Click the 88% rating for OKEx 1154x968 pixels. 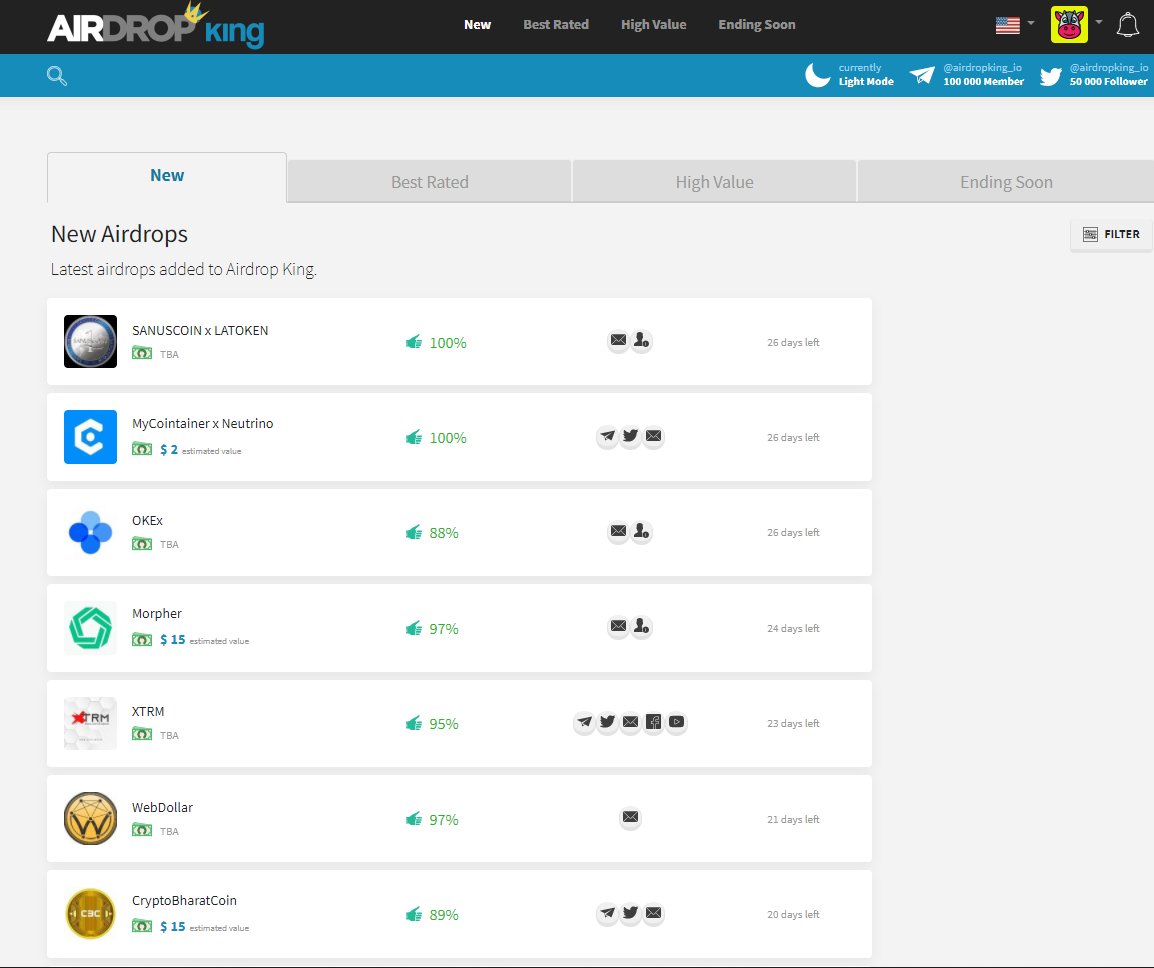[444, 533]
